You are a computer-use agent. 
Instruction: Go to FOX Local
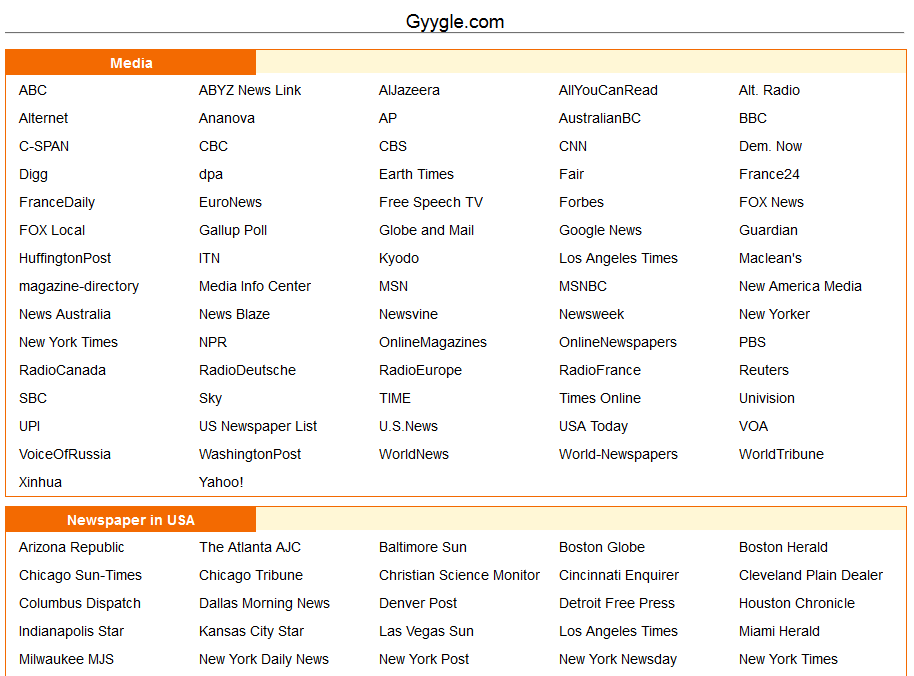coord(52,230)
